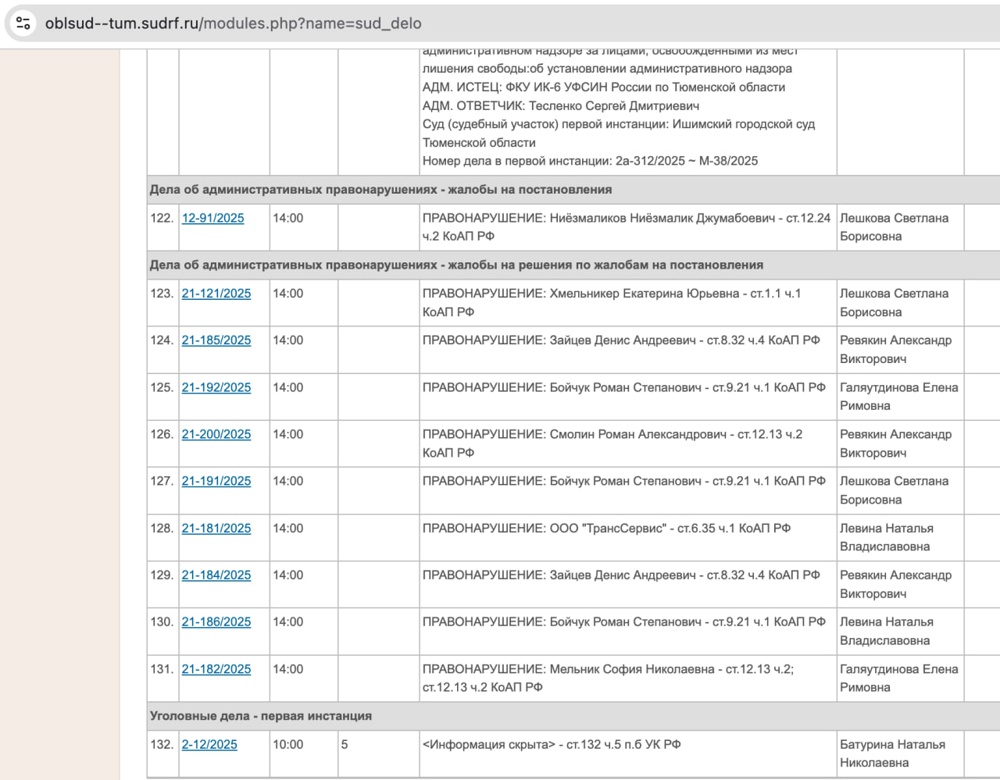Screen dimensions: 1000x780
Task: Click the offense text in row 129 (Зайцев)
Action: click(x=621, y=575)
